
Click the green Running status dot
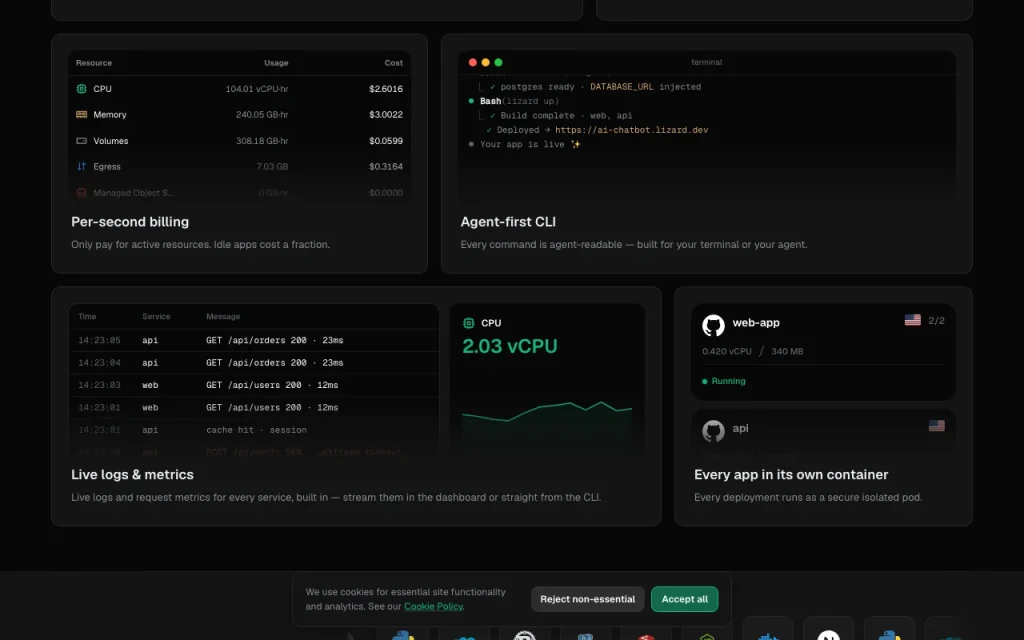tap(705, 381)
